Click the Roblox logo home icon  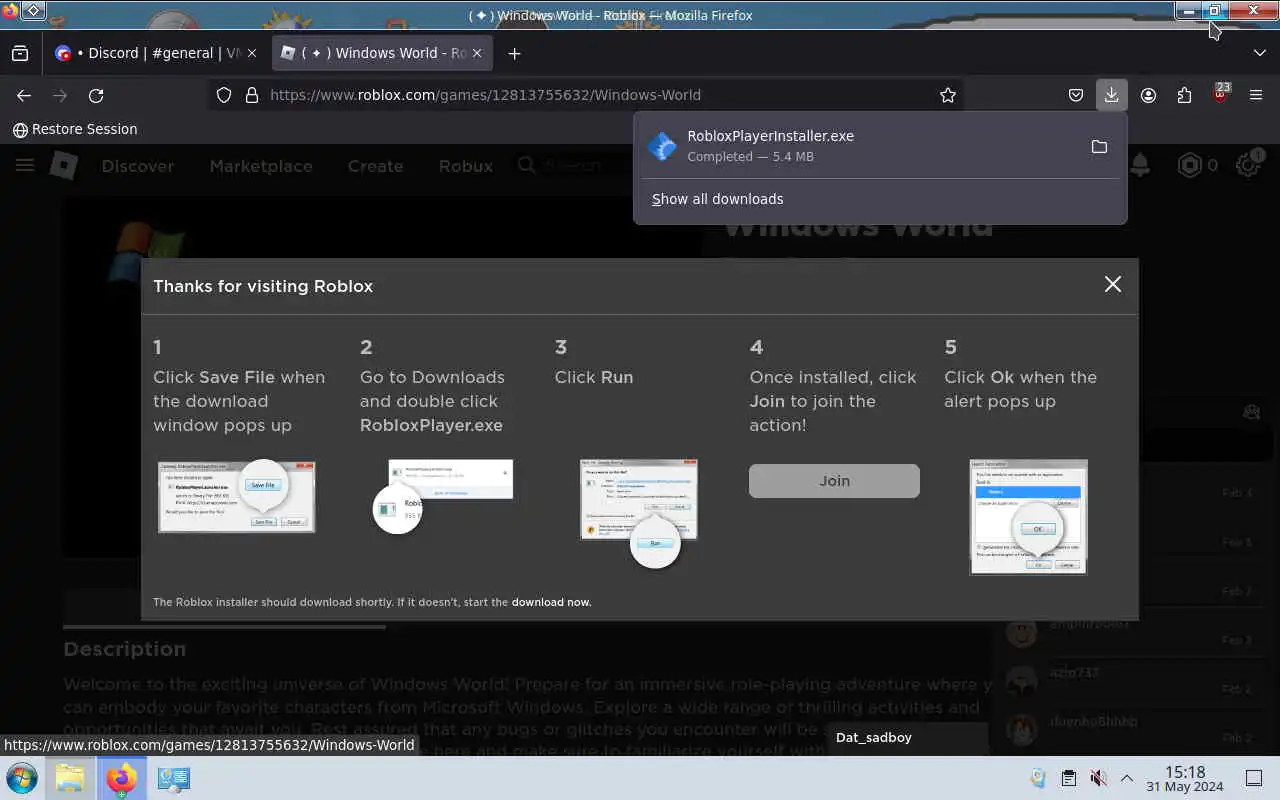64,166
